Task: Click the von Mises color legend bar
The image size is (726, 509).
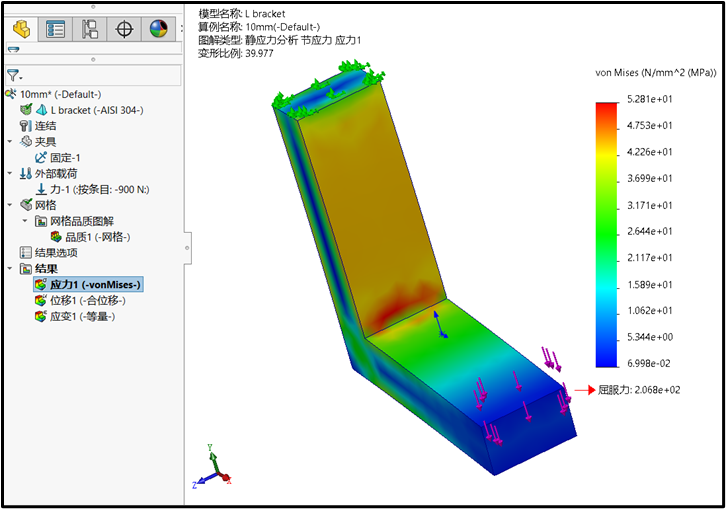Action: click(x=605, y=234)
